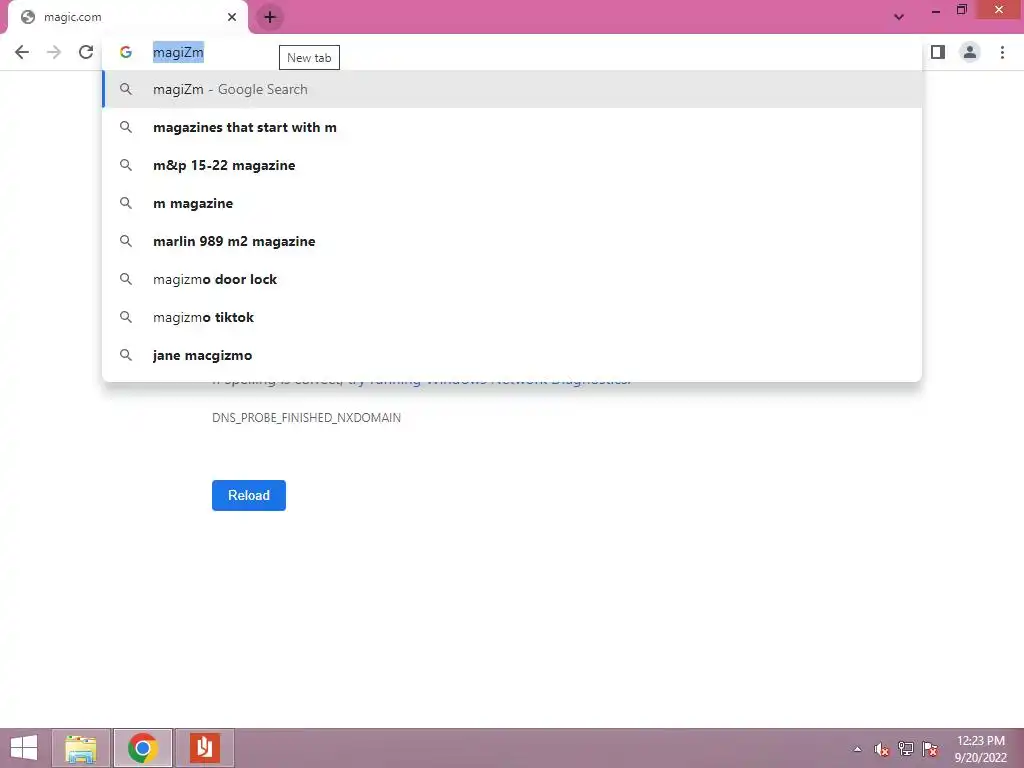The width and height of the screenshot is (1024, 768).
Task: Open the tab search chevron
Action: pos(899,17)
